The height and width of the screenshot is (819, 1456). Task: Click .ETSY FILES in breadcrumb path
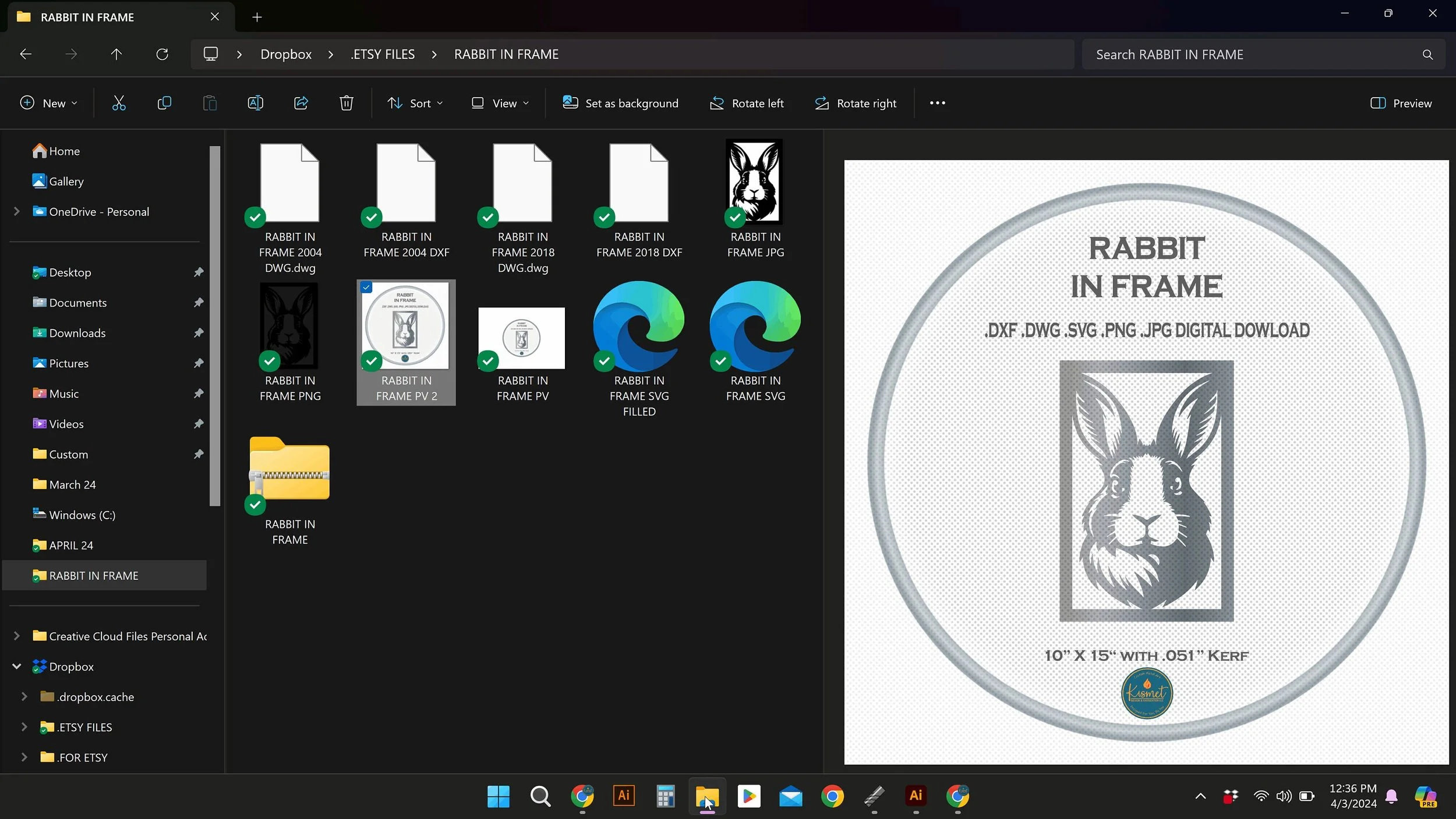[383, 54]
